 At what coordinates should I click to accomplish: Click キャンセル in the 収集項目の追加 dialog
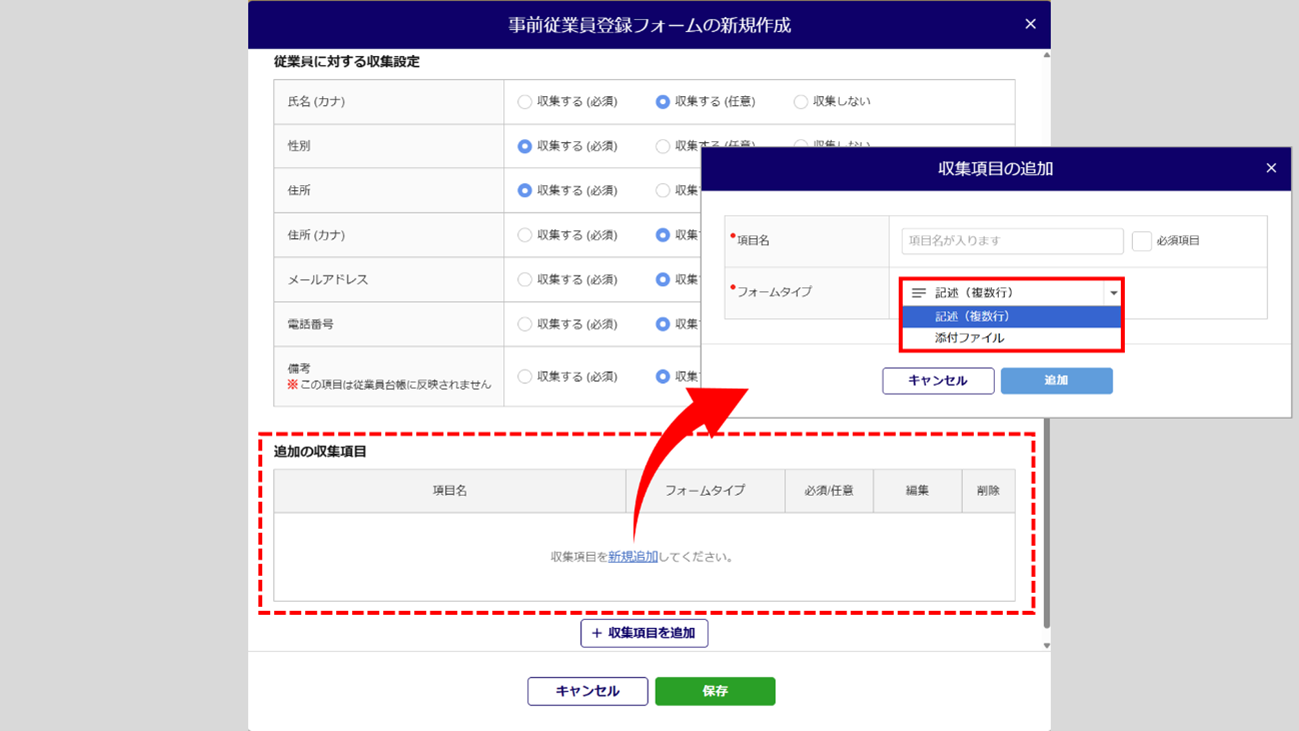[x=937, y=380]
